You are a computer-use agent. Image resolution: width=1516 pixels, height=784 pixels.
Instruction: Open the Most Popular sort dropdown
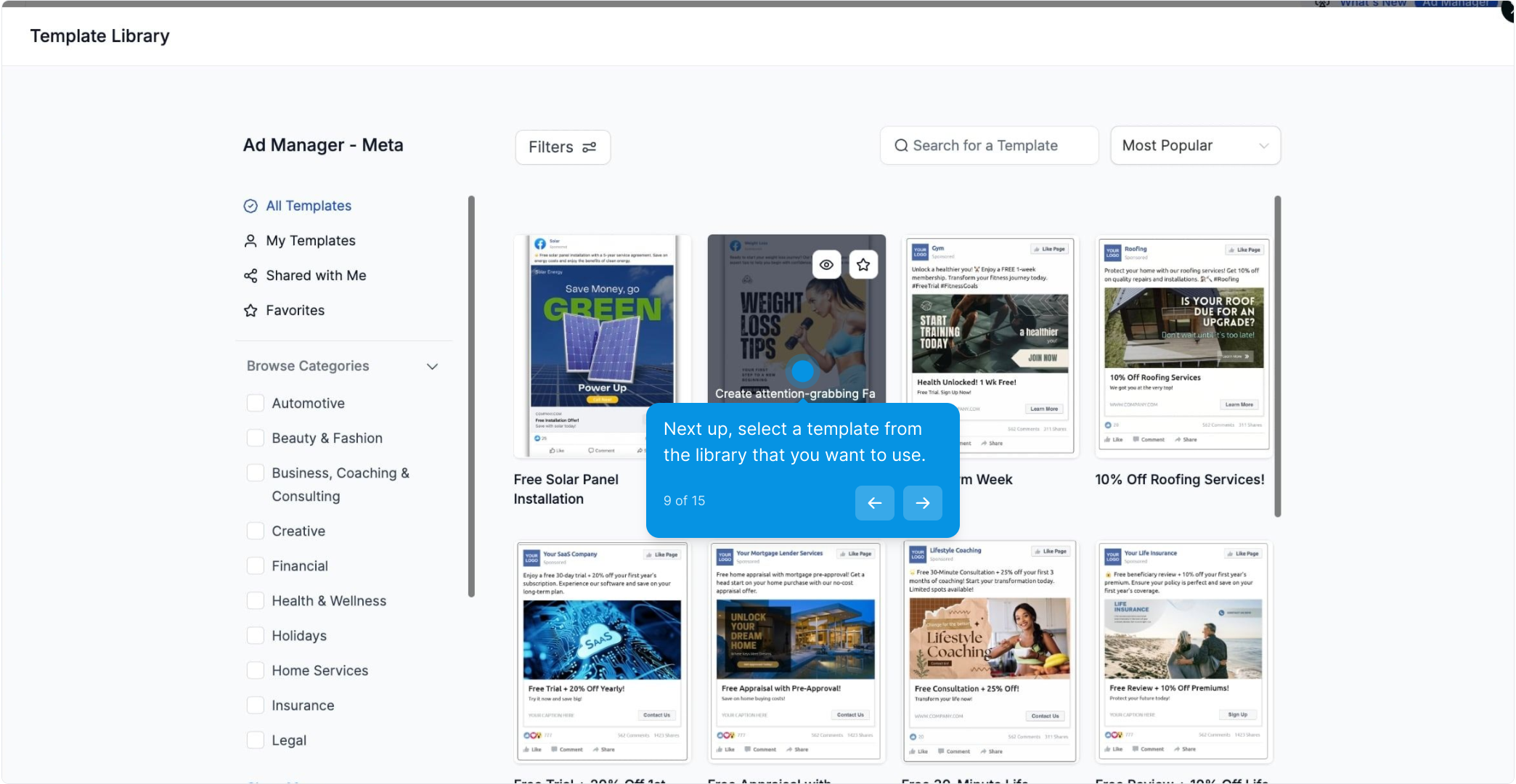point(1195,145)
